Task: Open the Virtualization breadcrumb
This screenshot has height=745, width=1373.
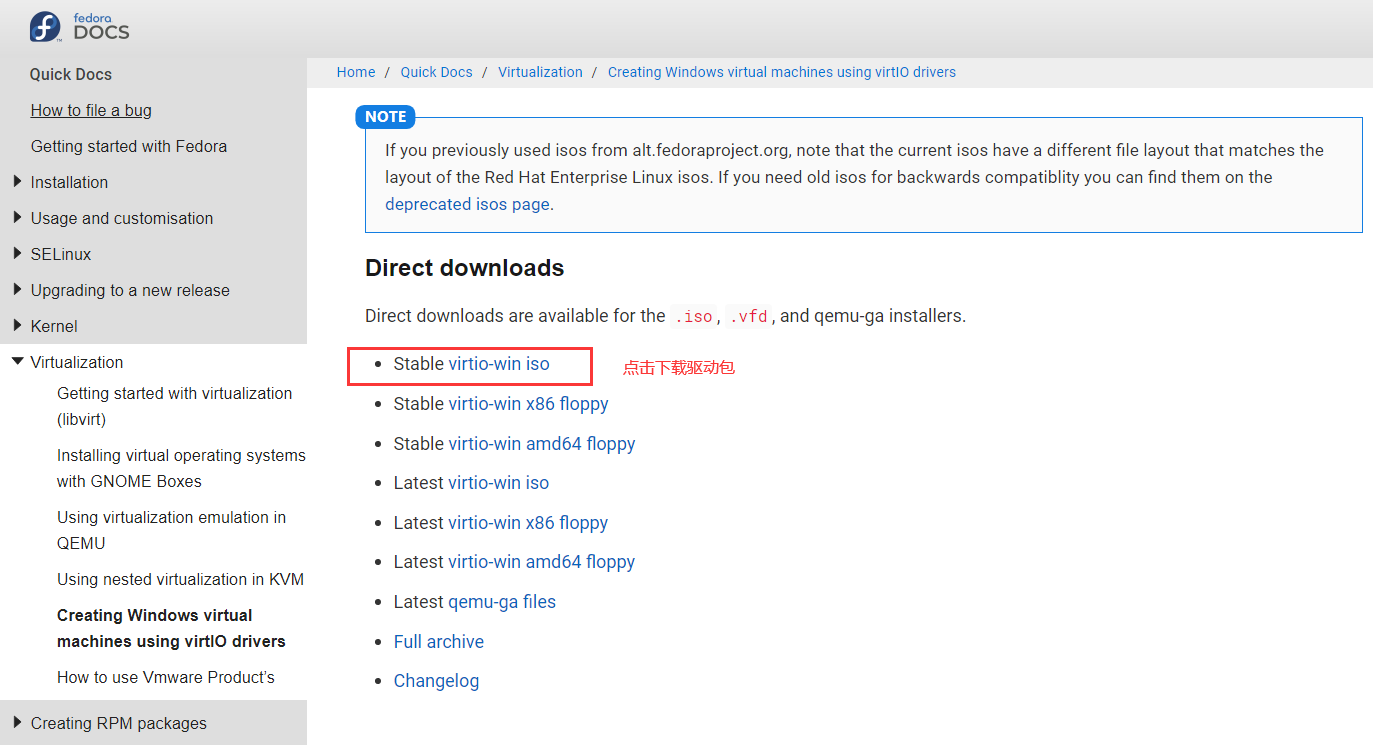Action: (x=540, y=72)
